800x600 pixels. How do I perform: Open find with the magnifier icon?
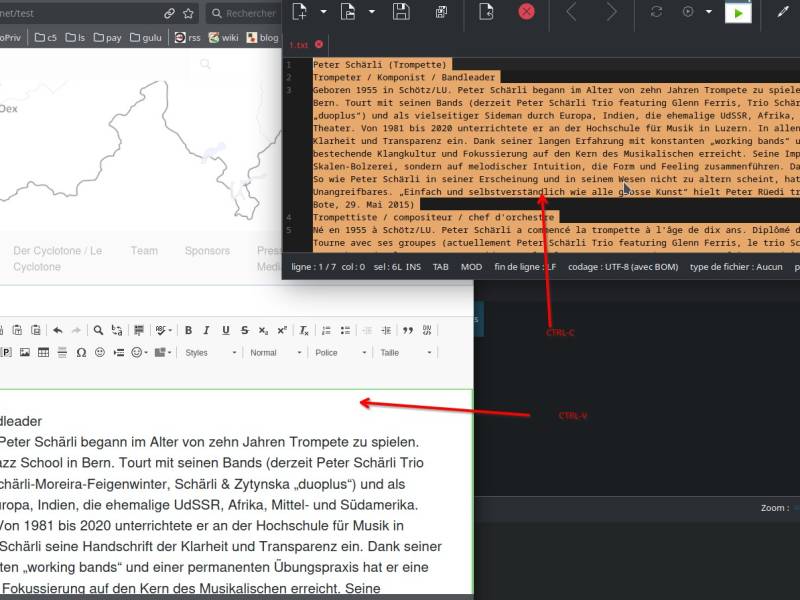point(98,331)
